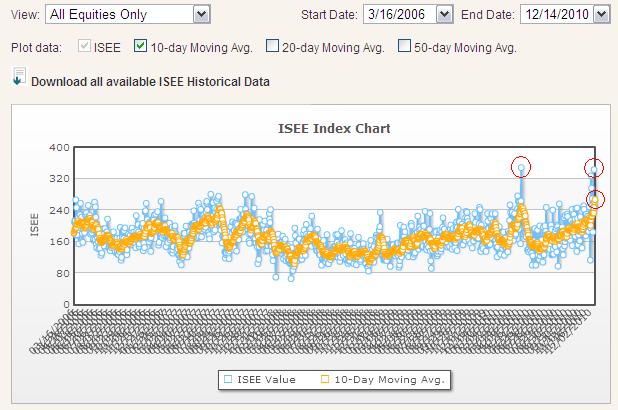The height and width of the screenshot is (410, 618).
Task: Click the left red-circled spike on chart
Action: coord(521,166)
